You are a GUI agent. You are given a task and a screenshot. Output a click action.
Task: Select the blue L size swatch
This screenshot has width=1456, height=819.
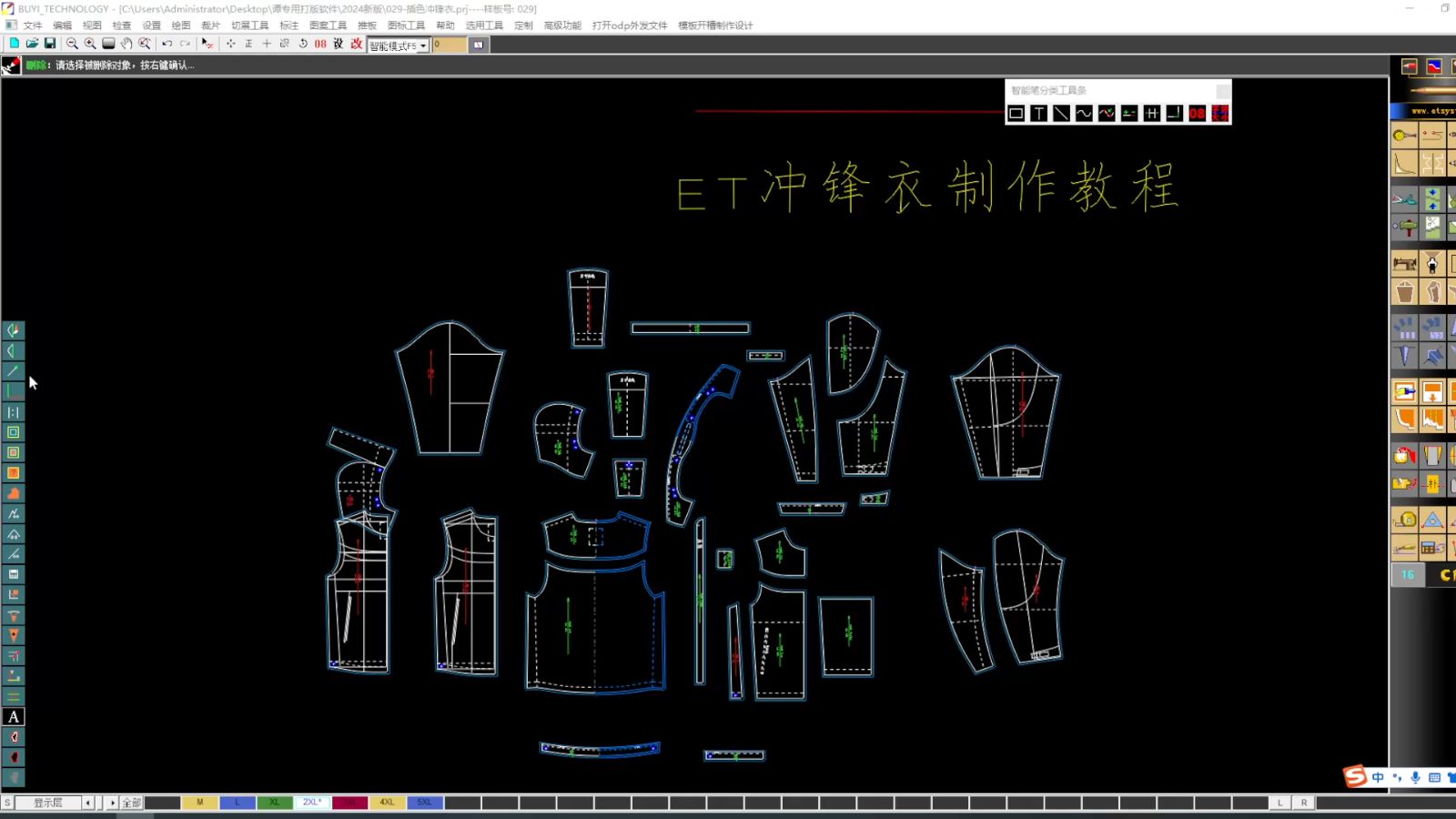click(238, 803)
